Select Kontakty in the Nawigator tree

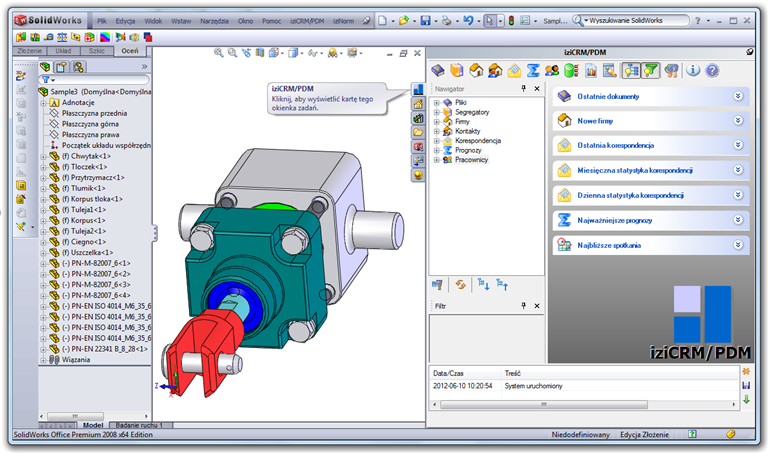click(x=467, y=131)
